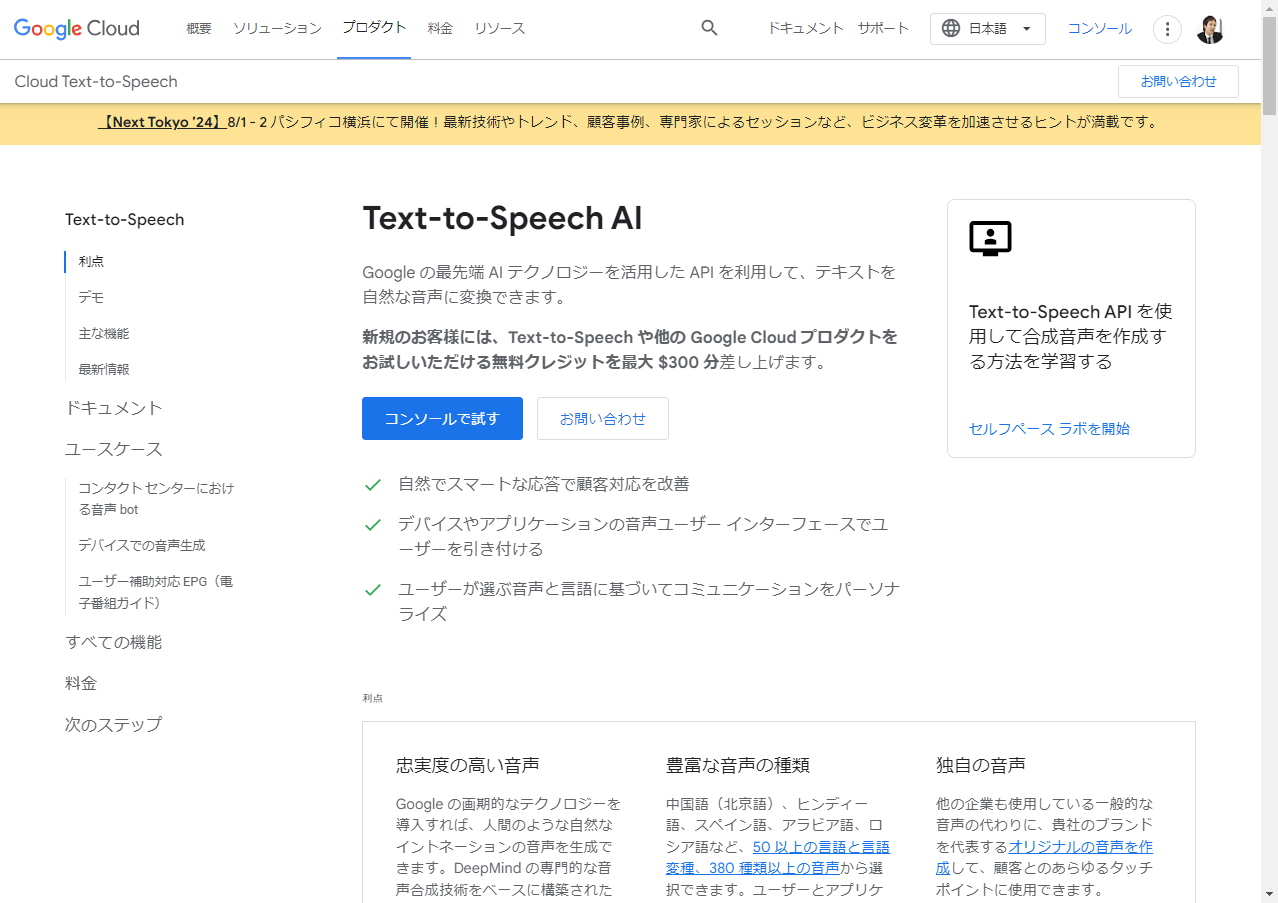The width and height of the screenshot is (1278, 903).
Task: Open the Next Tokyo '24 banner link
Action: tap(163, 122)
